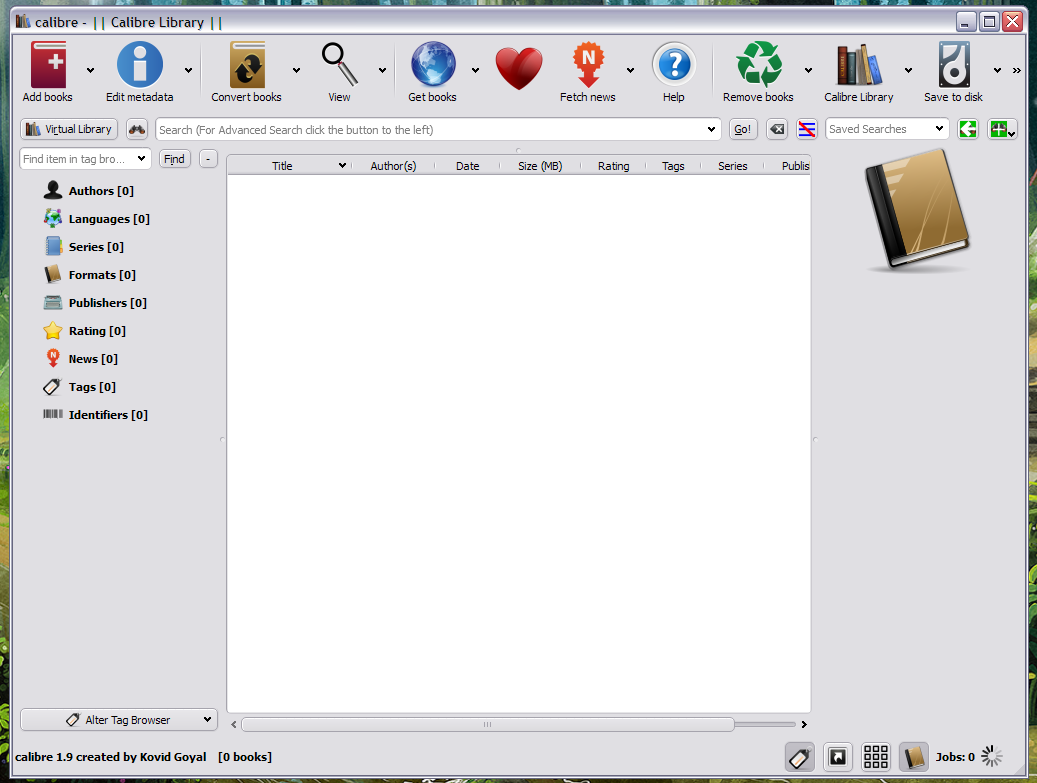Open Alter Tag Browser menu

tap(119, 720)
